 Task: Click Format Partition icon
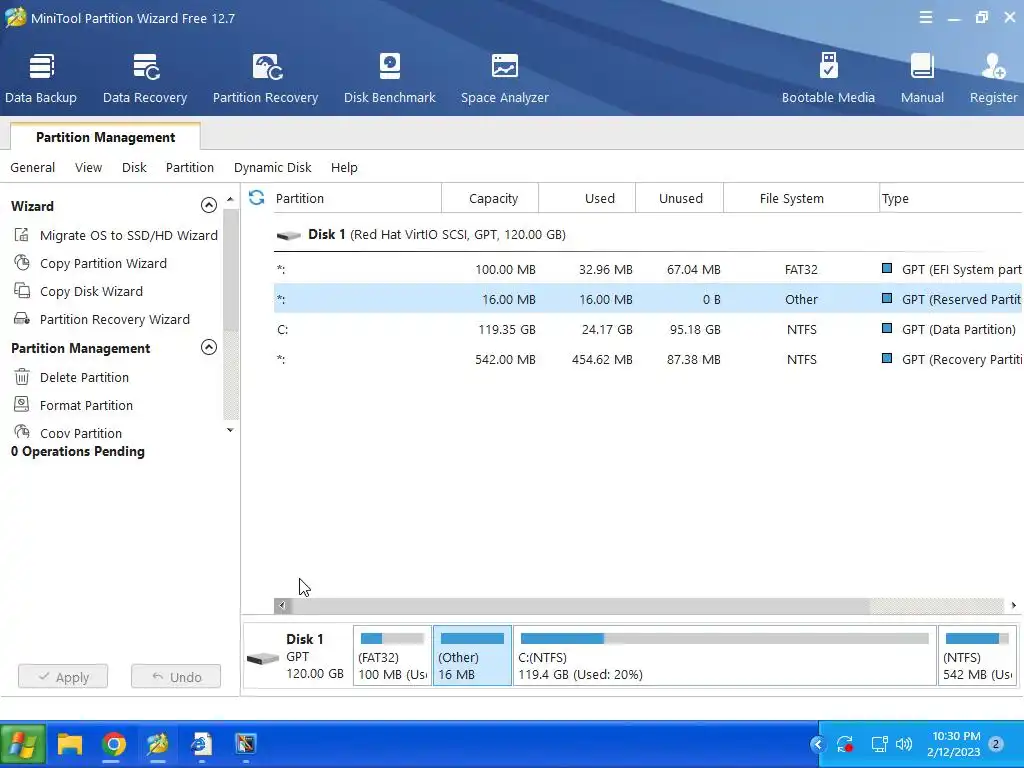(x=22, y=405)
